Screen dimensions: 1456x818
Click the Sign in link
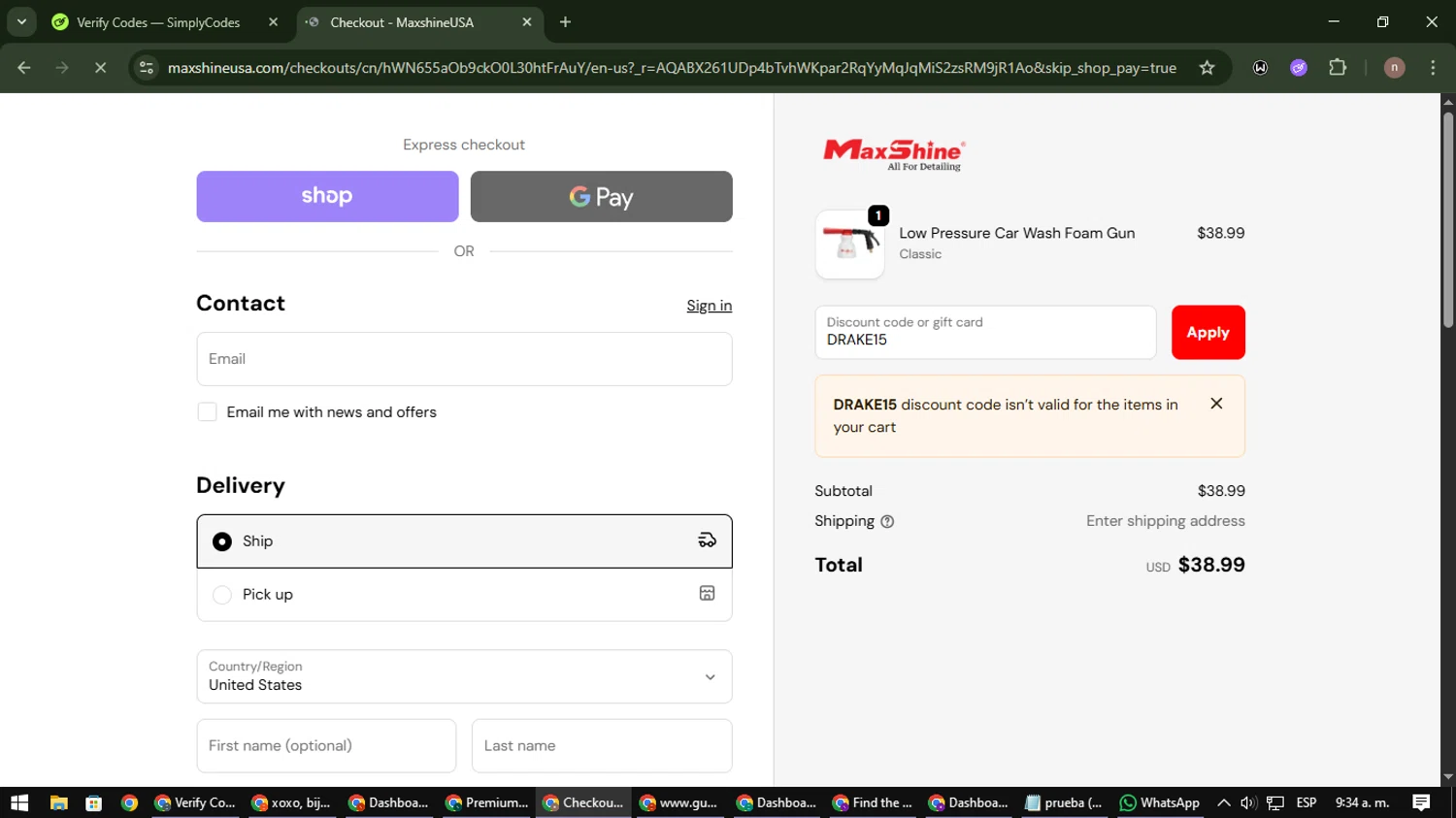click(x=709, y=306)
